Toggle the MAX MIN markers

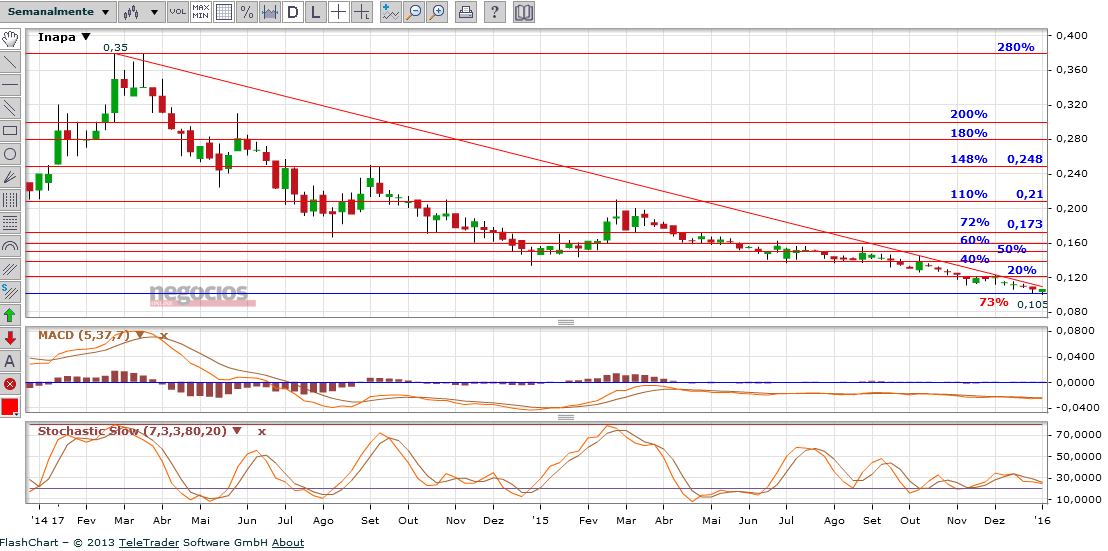coord(200,12)
